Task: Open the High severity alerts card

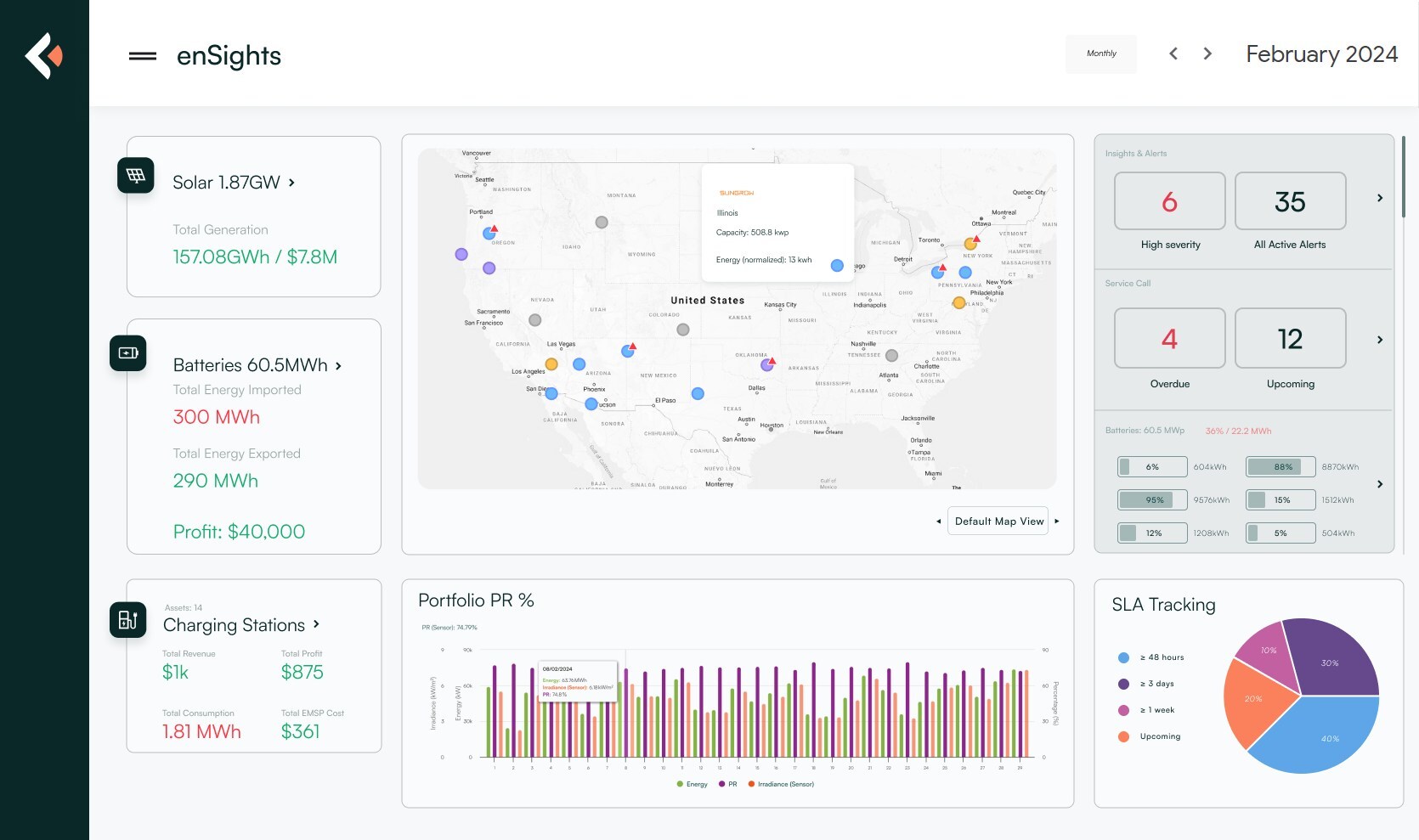Action: pyautogui.click(x=1169, y=201)
